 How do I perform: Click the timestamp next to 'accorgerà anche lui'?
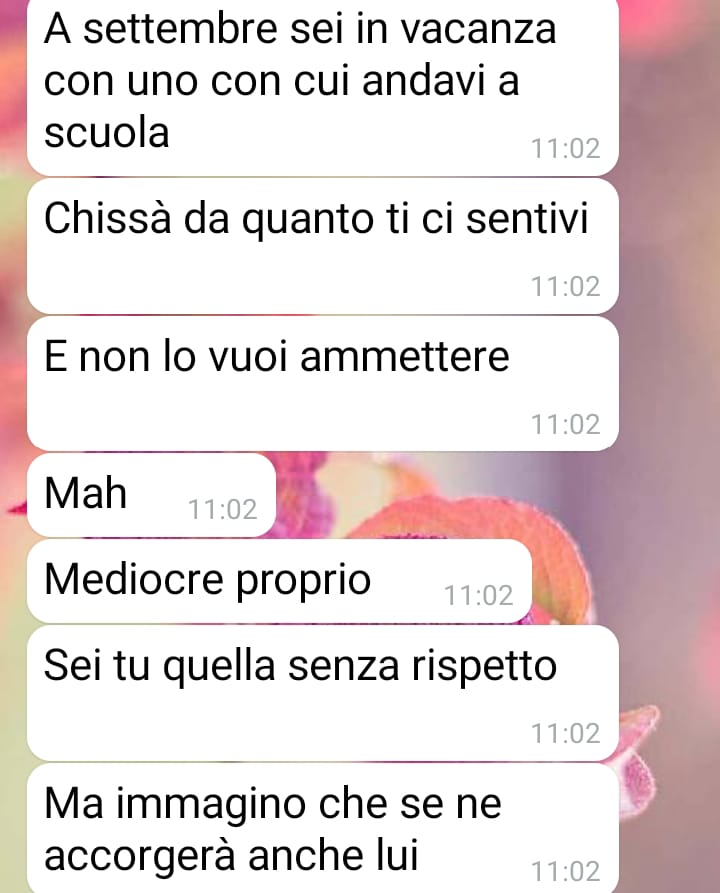point(566,871)
